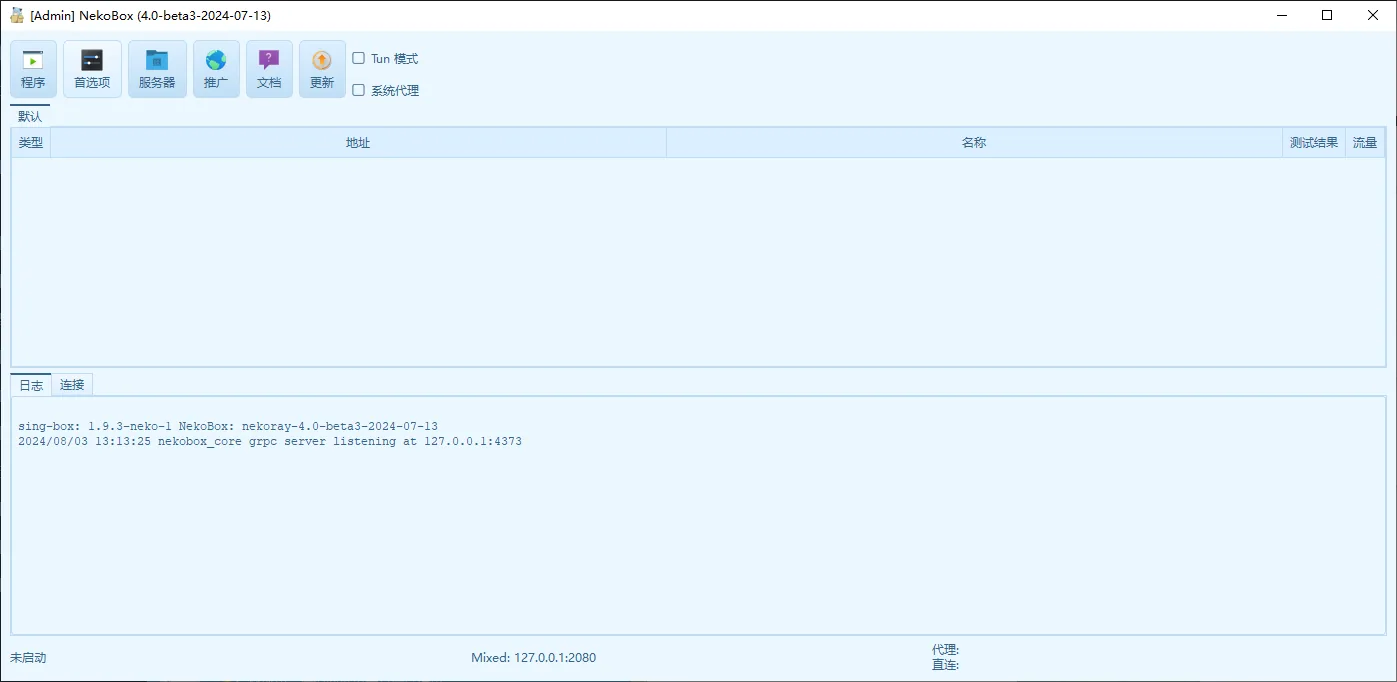This screenshot has width=1397, height=682.
Task: Click the grpc server listening log line
Action: tap(270, 441)
